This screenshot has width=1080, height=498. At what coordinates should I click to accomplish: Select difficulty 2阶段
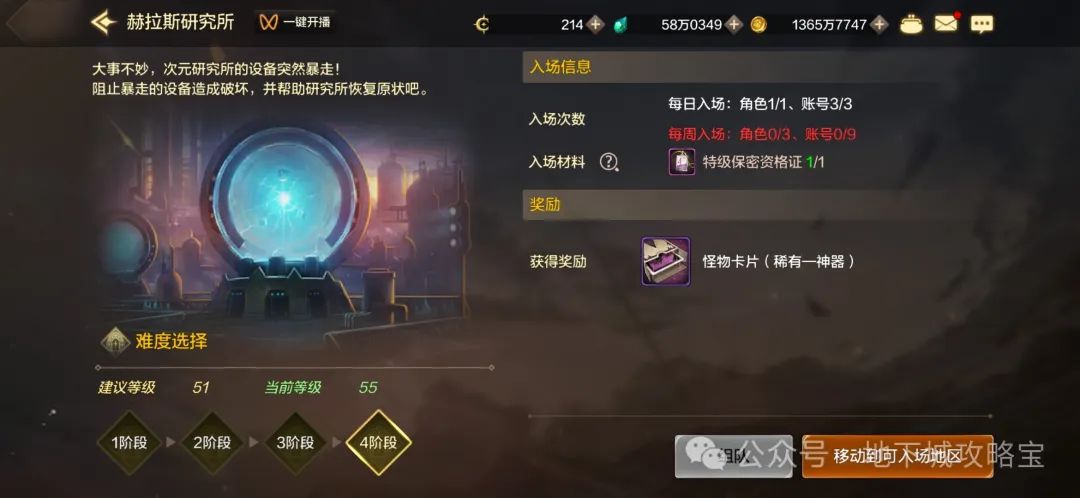coord(212,442)
